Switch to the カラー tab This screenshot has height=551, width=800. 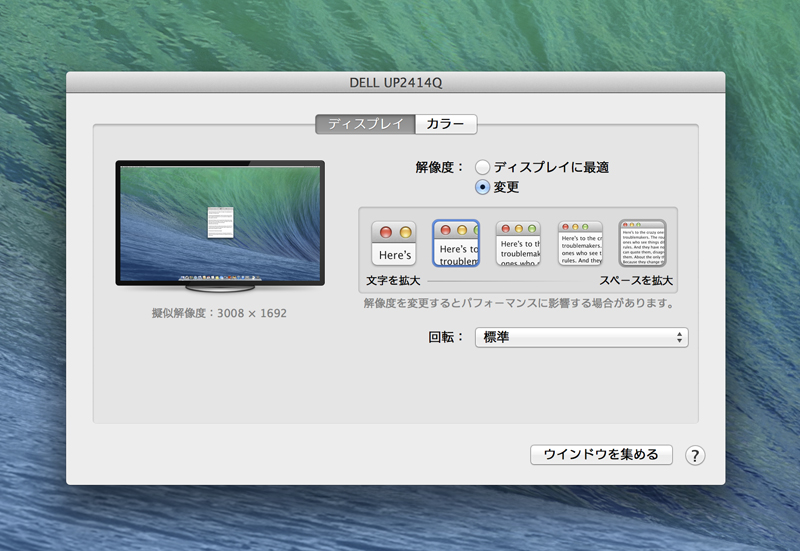coord(446,124)
